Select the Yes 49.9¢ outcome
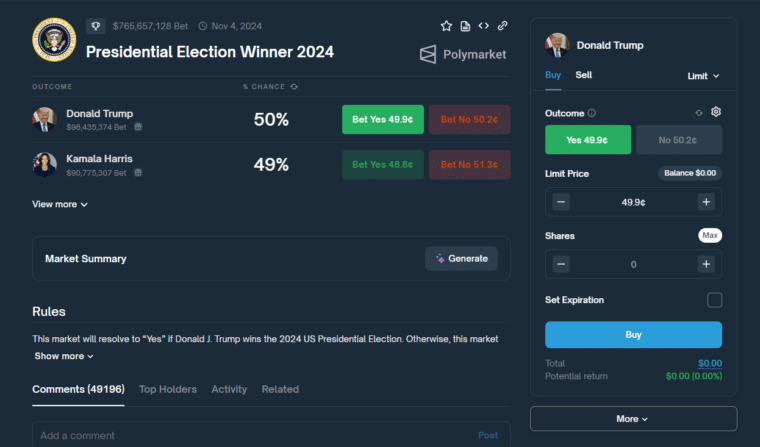The height and width of the screenshot is (447, 760). pos(588,140)
